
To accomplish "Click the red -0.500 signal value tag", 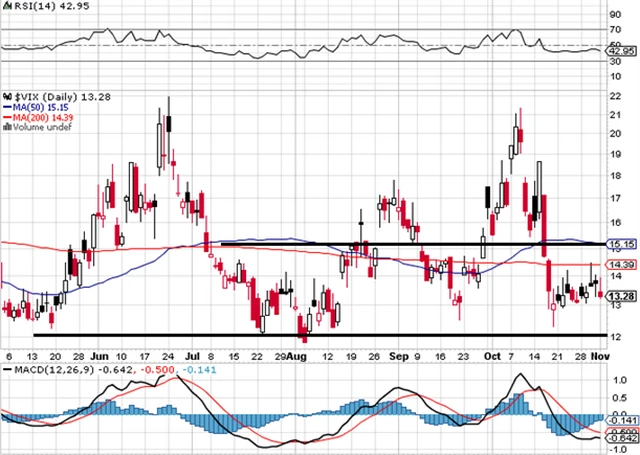I will click(622, 430).
